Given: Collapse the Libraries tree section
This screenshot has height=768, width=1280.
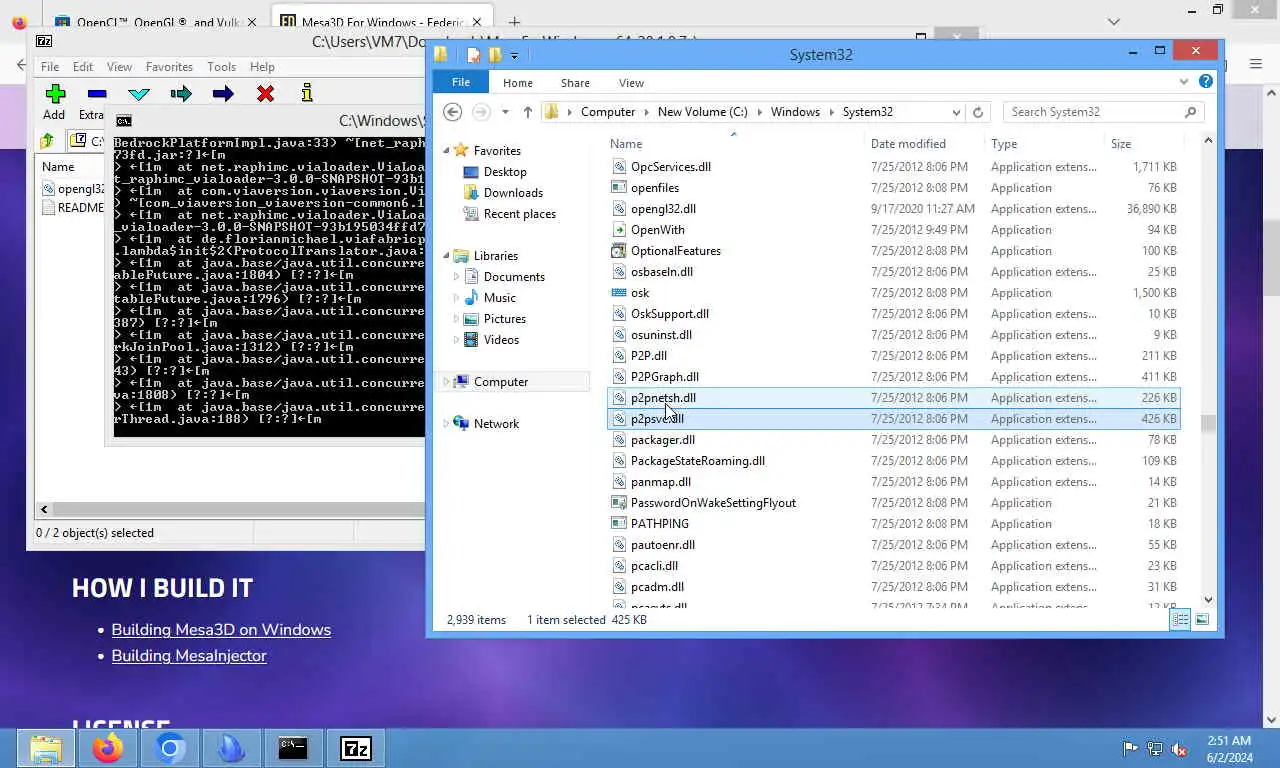Looking at the screenshot, I should tap(446, 255).
